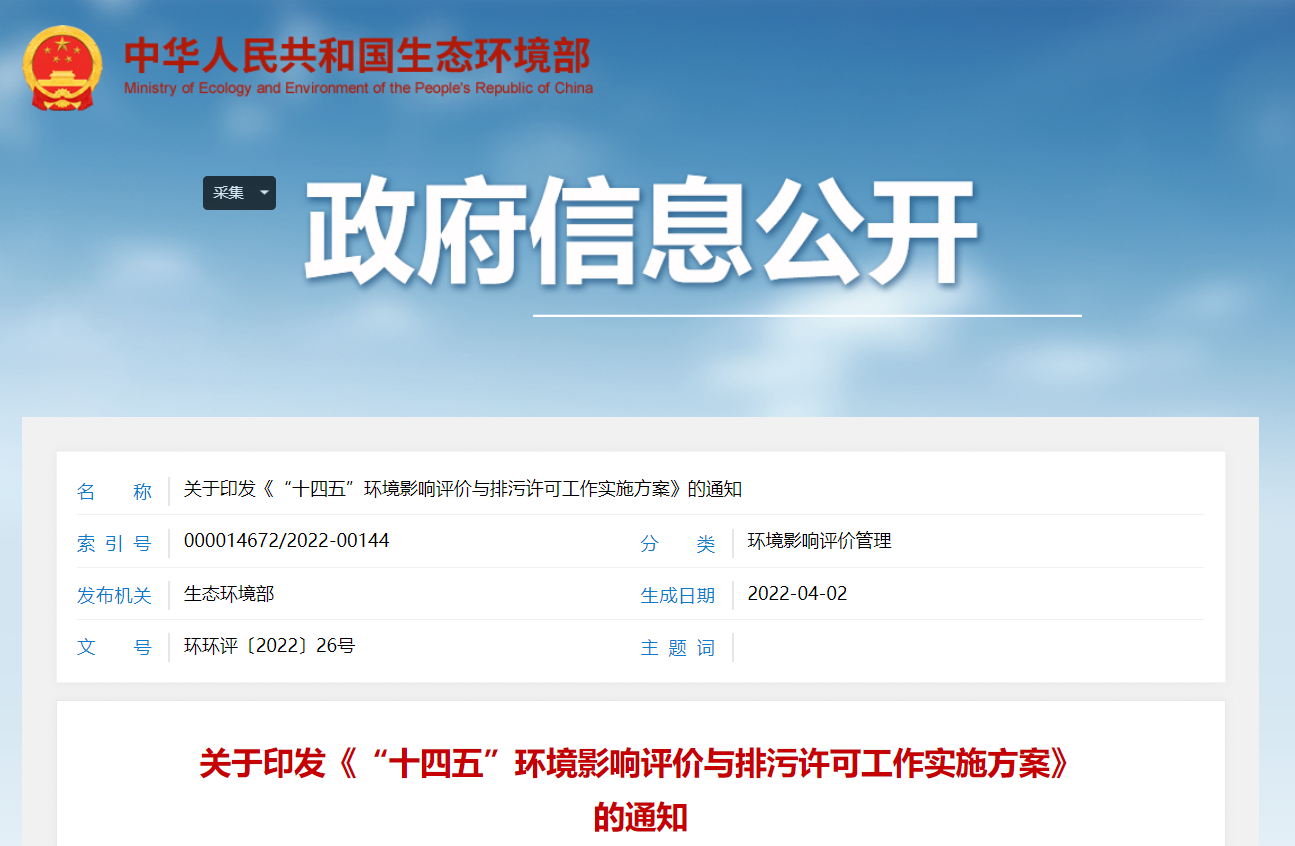The height and width of the screenshot is (846, 1295).
Task: Expand the dropdown arrow beside 采集
Action: 264,193
